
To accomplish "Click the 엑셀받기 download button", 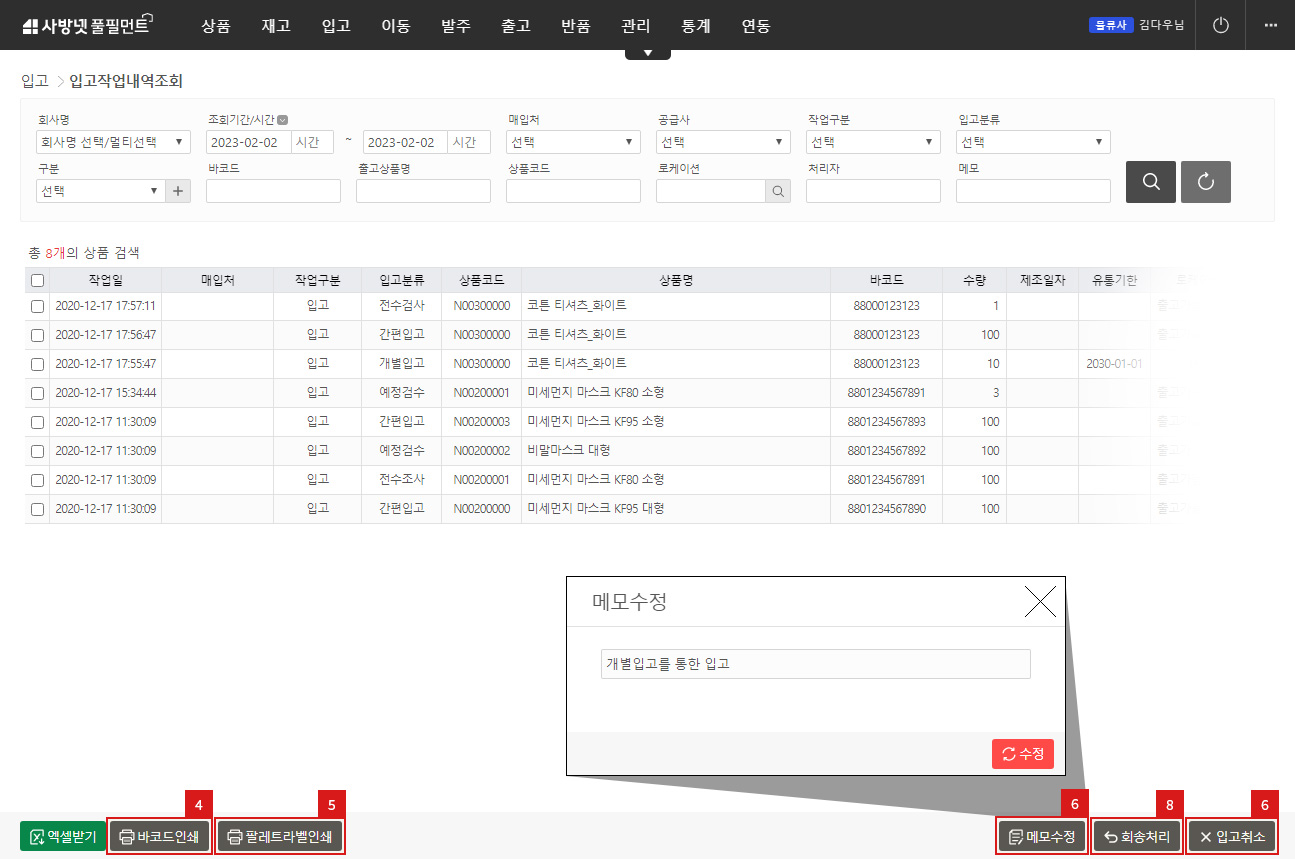I will (x=61, y=836).
